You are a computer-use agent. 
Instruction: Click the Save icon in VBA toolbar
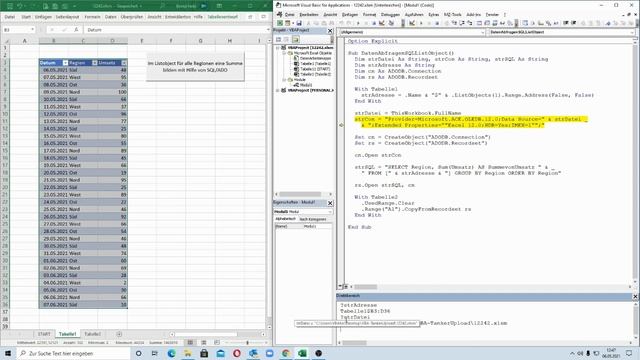(299, 23)
